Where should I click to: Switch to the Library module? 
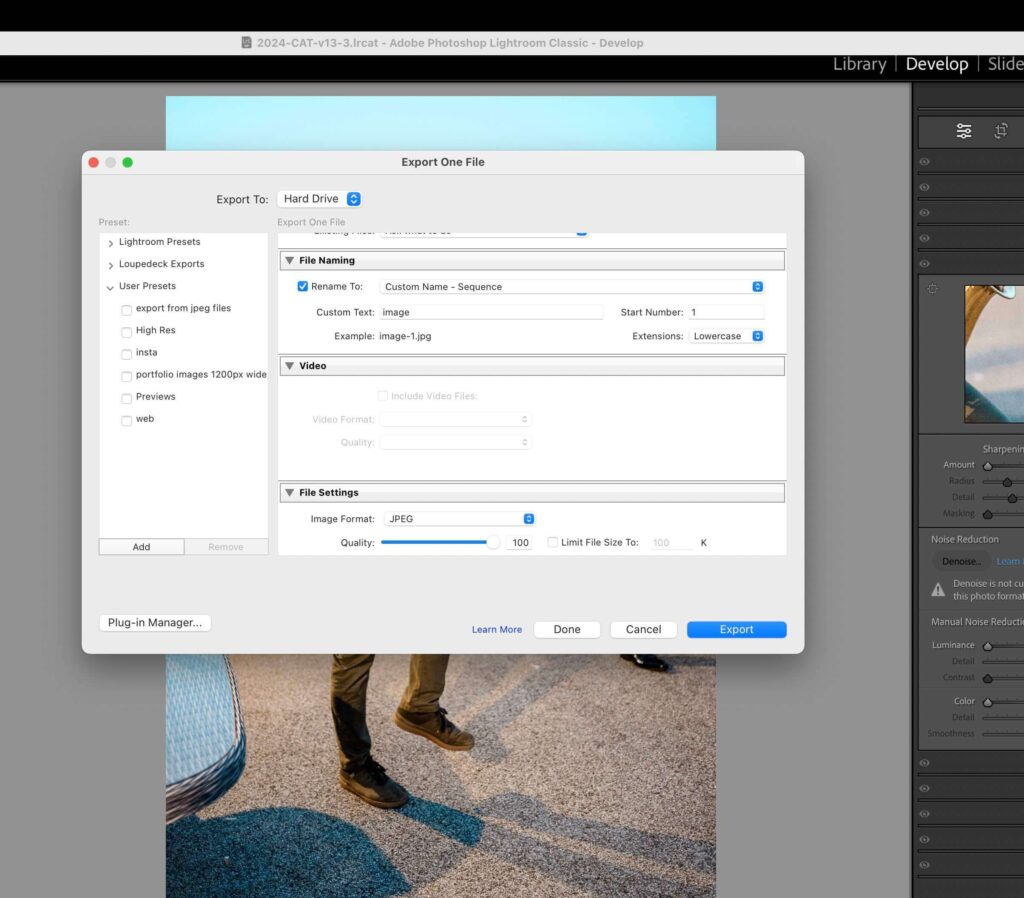pyautogui.click(x=859, y=63)
